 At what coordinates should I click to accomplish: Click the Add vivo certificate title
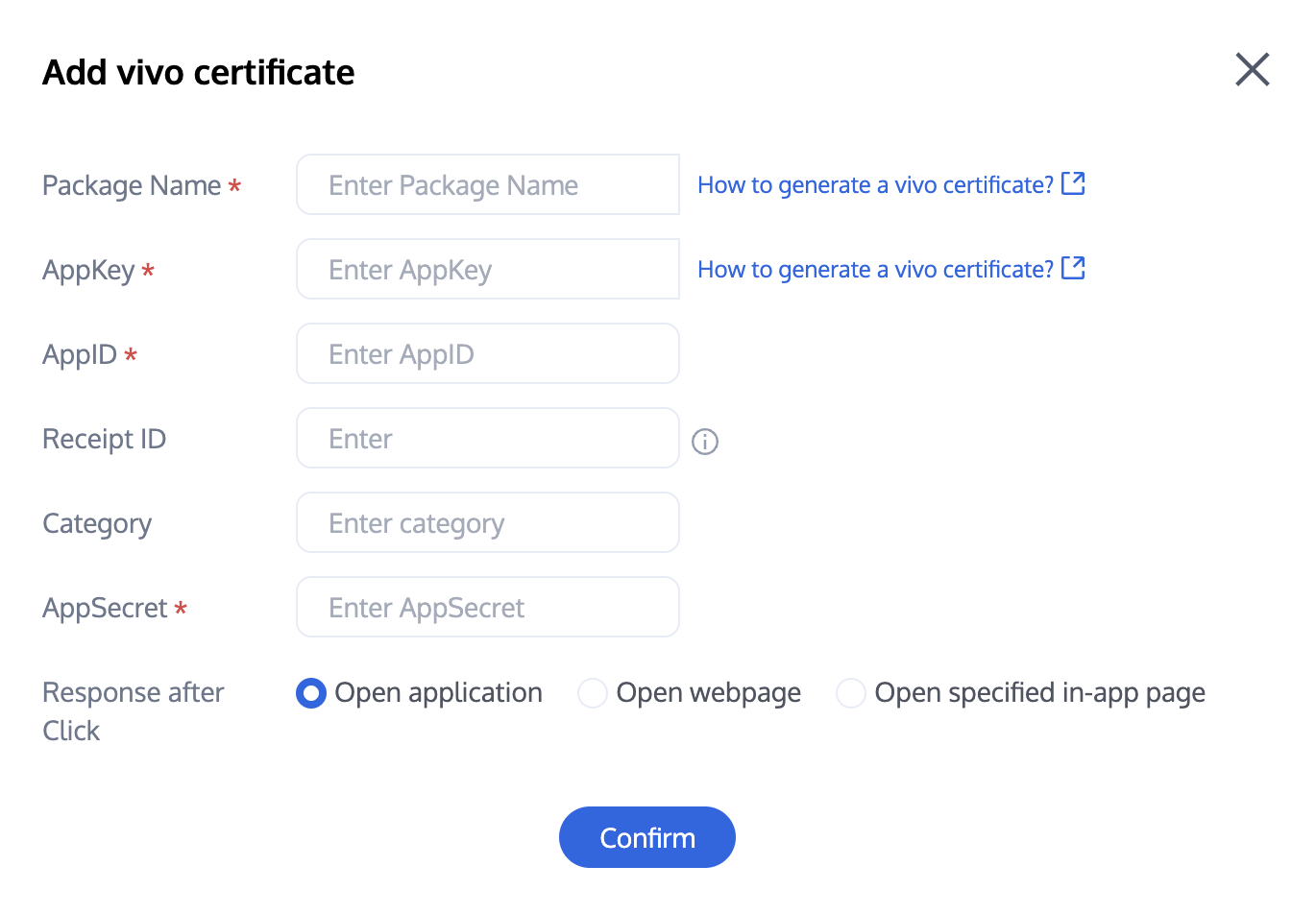[x=199, y=73]
